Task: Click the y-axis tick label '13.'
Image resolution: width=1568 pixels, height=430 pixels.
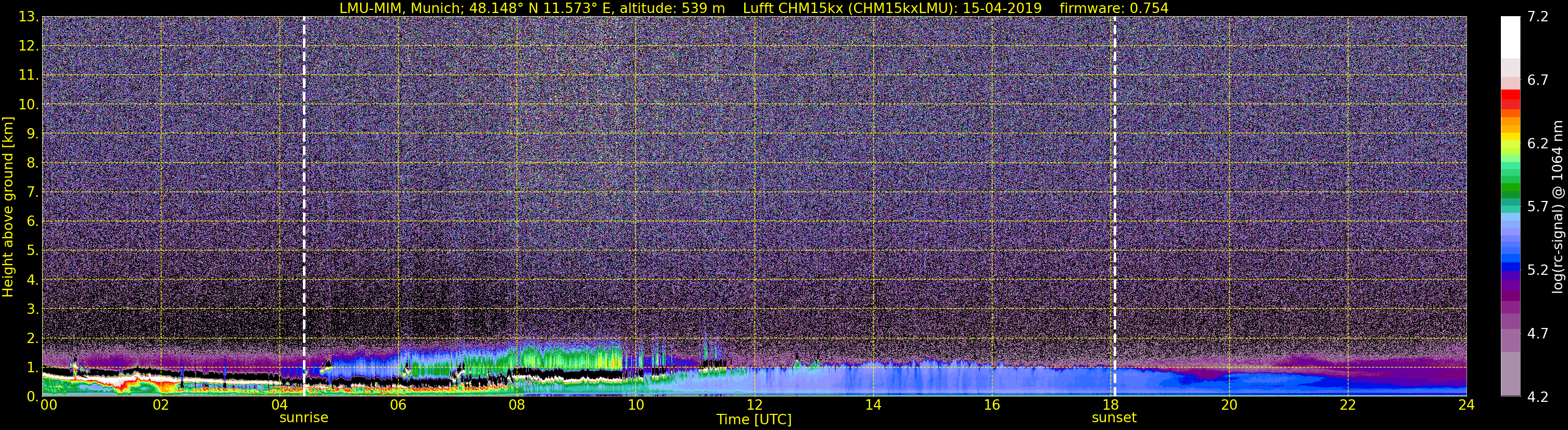Action: click(x=28, y=17)
